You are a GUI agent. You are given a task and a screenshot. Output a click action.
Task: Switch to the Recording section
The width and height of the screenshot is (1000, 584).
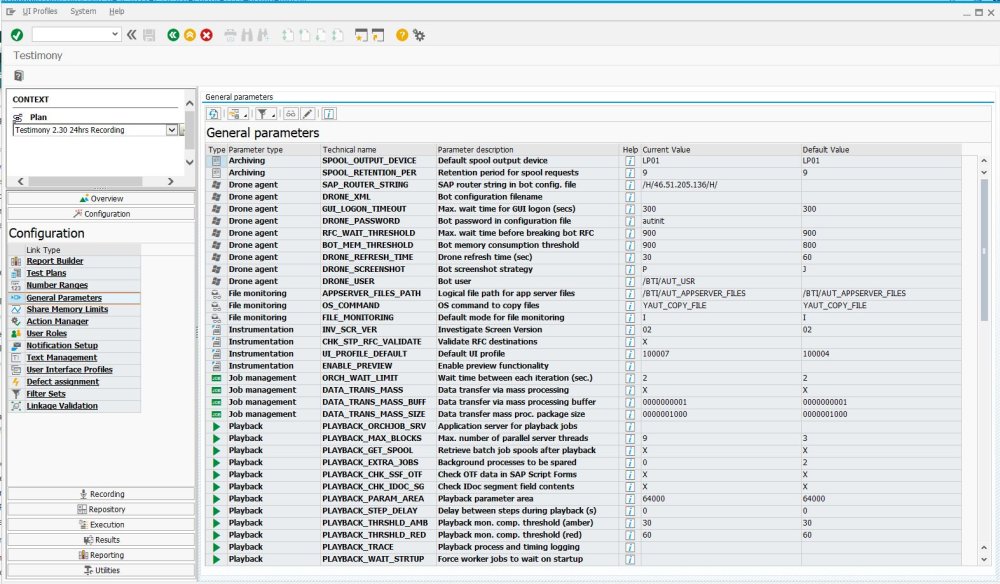coord(101,494)
